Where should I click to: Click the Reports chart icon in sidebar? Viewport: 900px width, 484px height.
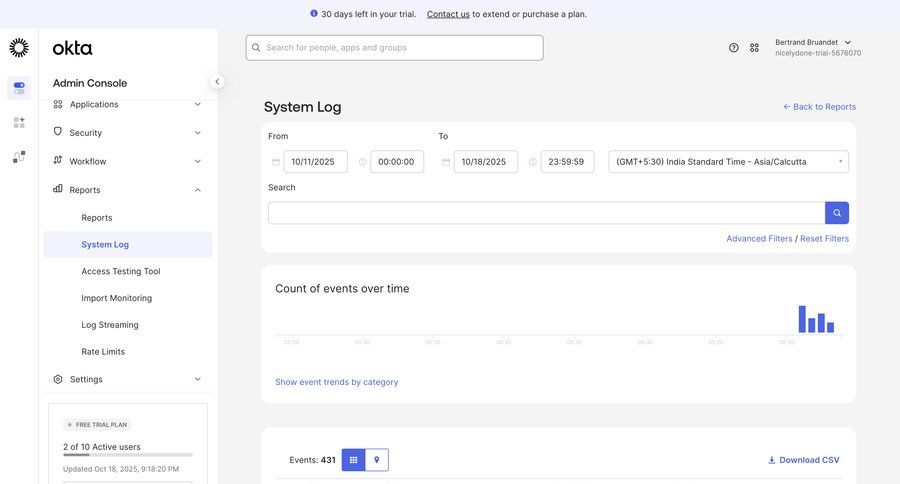pyautogui.click(x=57, y=189)
